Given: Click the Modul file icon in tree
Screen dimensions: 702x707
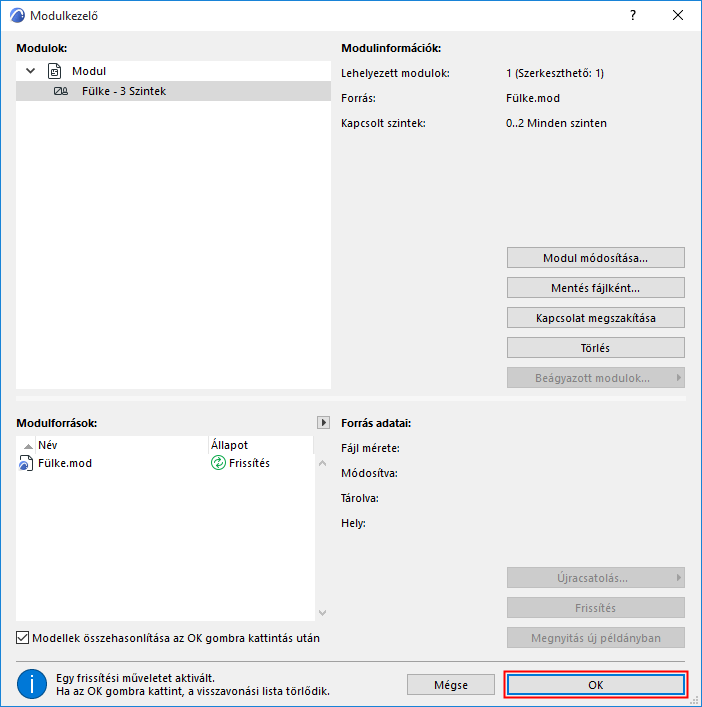Looking at the screenshot, I should 55,71.
